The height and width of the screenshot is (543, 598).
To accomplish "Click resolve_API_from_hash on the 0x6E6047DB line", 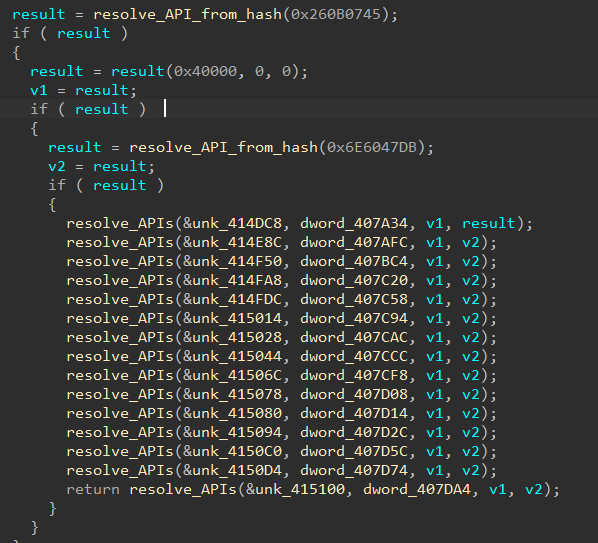I will (223, 147).
